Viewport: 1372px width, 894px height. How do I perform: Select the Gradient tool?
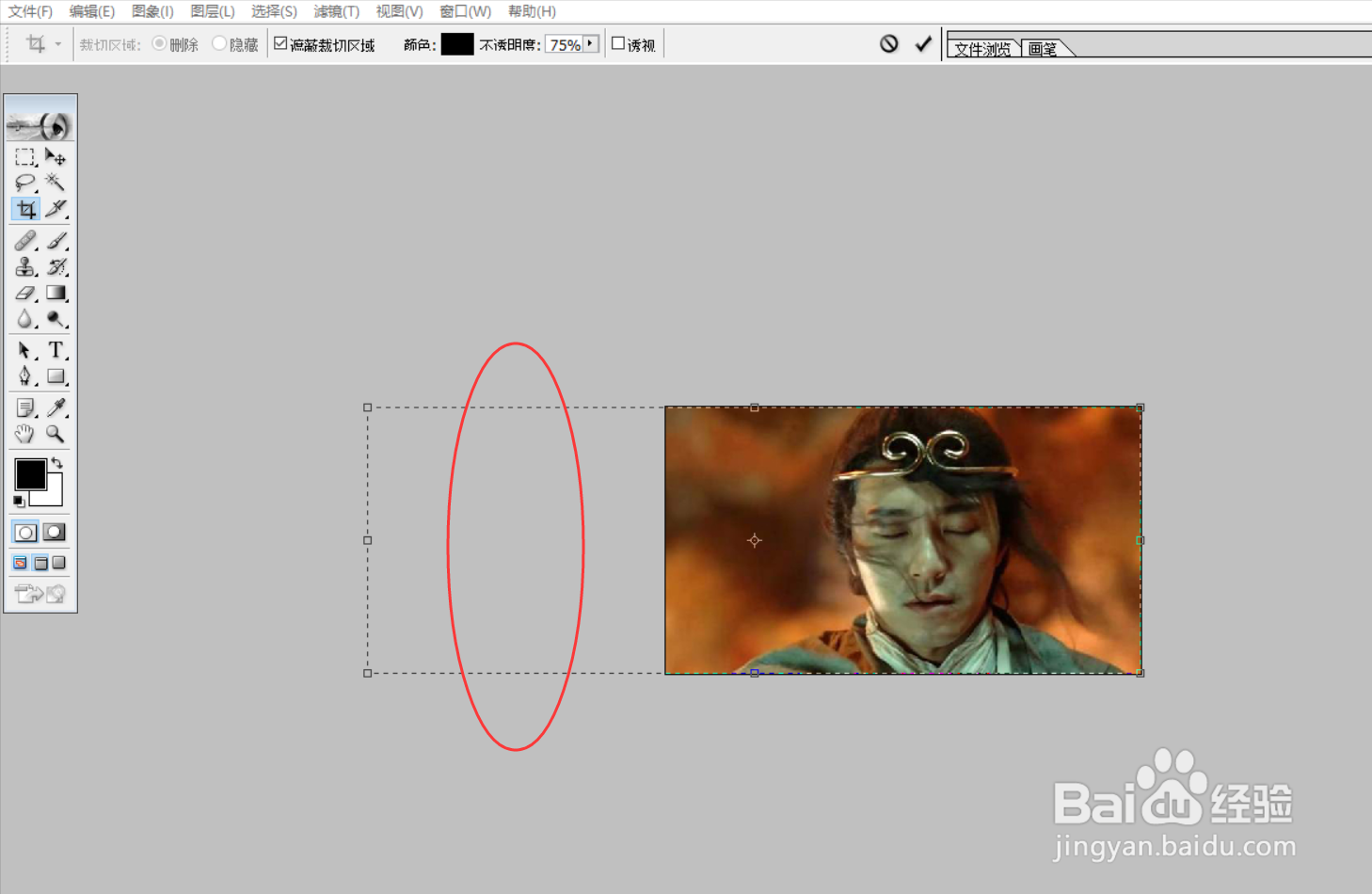(x=56, y=294)
